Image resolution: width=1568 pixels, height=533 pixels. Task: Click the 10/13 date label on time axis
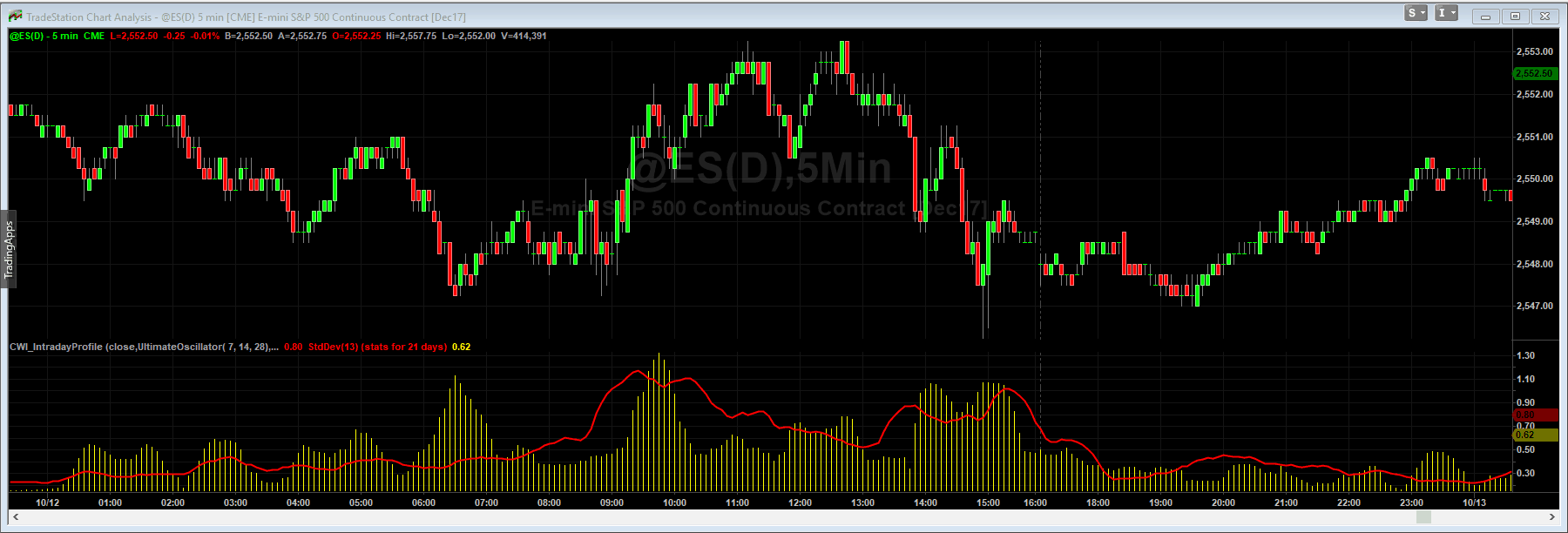click(x=1474, y=503)
